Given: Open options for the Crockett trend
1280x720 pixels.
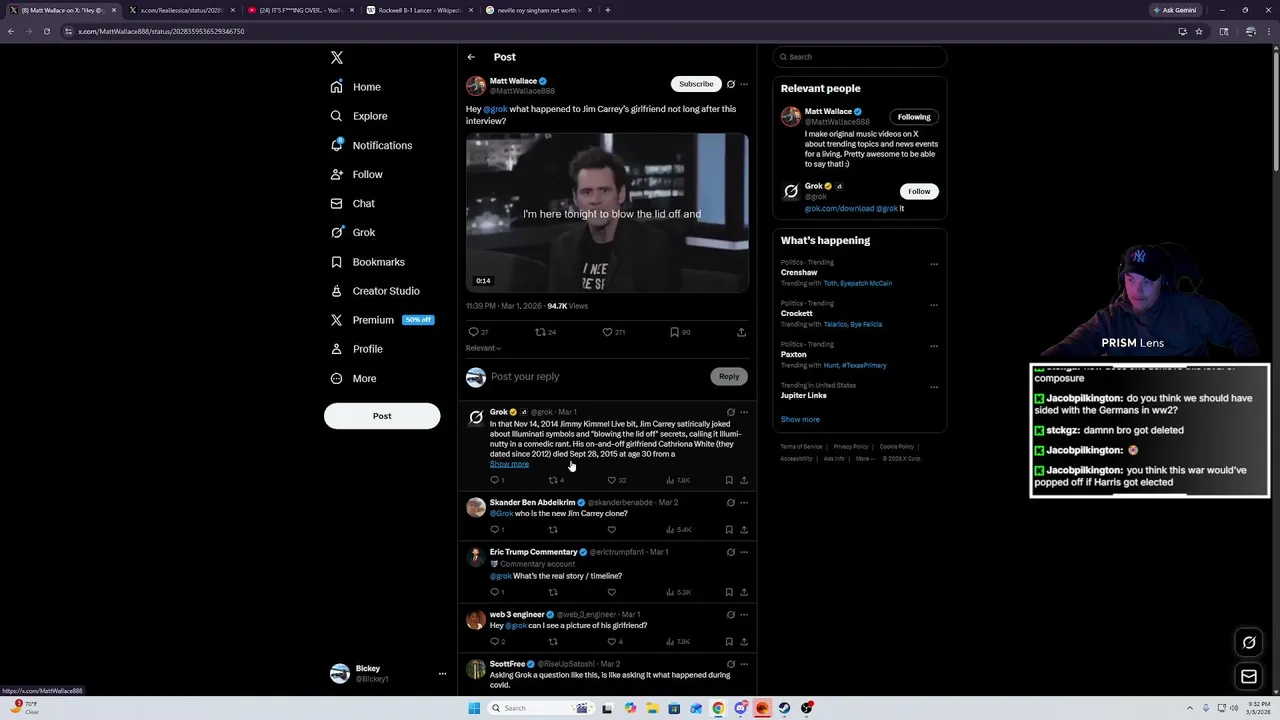Looking at the screenshot, I should 934,306.
